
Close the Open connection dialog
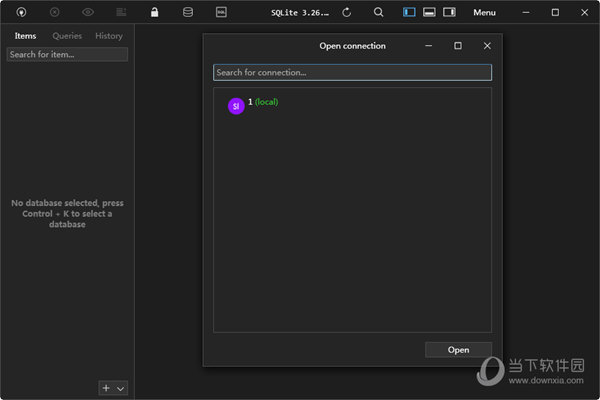click(x=487, y=46)
